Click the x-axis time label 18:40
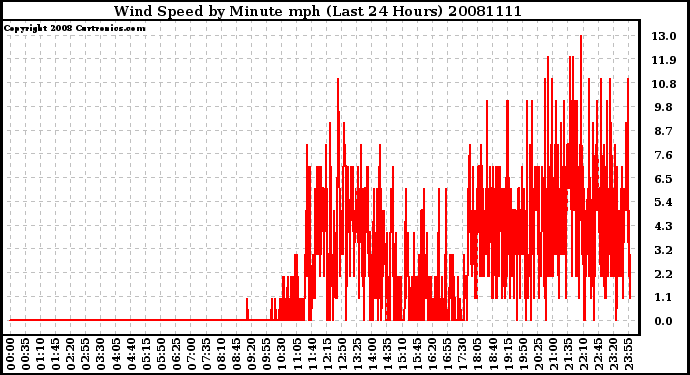 point(492,354)
